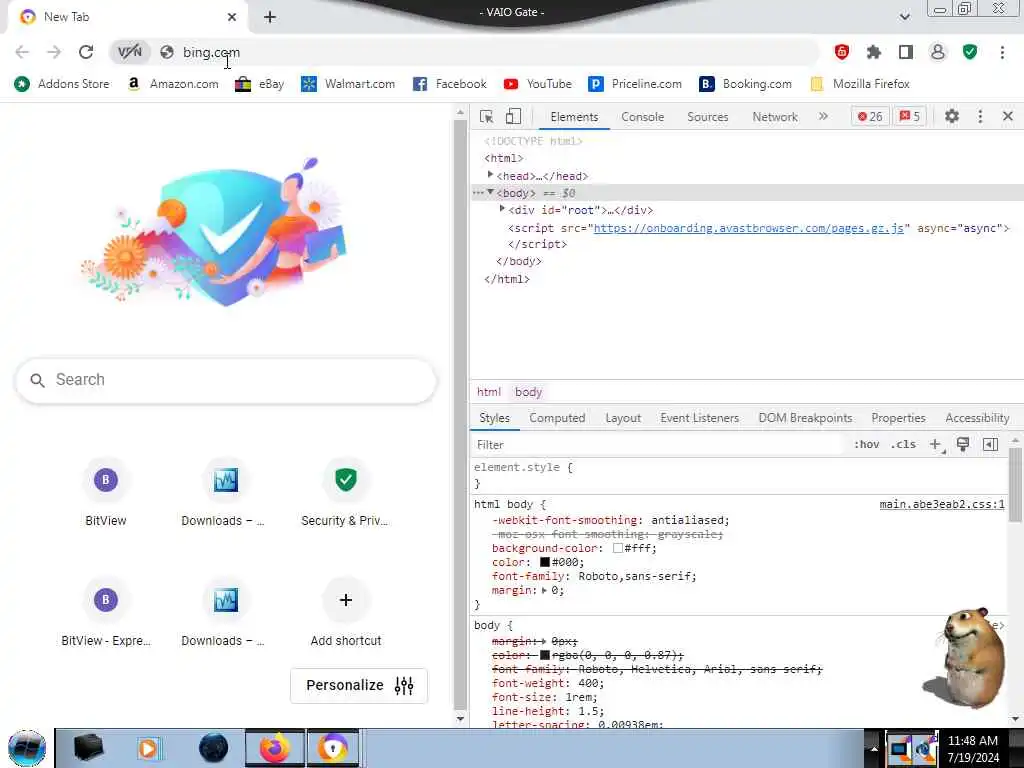Toggle the side panel icon

click(906, 52)
